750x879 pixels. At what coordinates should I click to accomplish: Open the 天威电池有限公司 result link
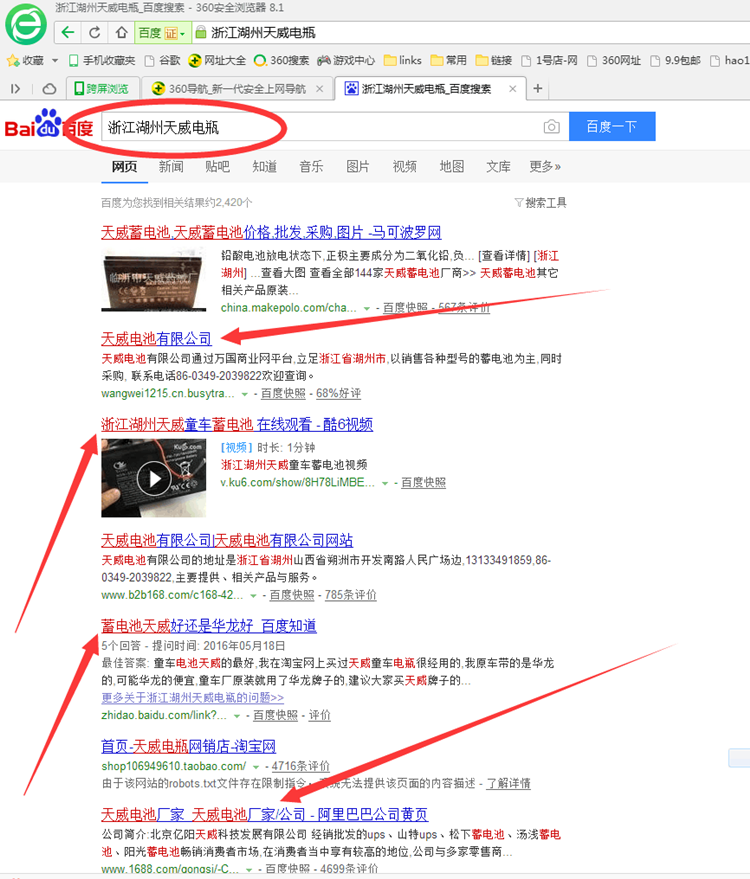pyautogui.click(x=156, y=339)
